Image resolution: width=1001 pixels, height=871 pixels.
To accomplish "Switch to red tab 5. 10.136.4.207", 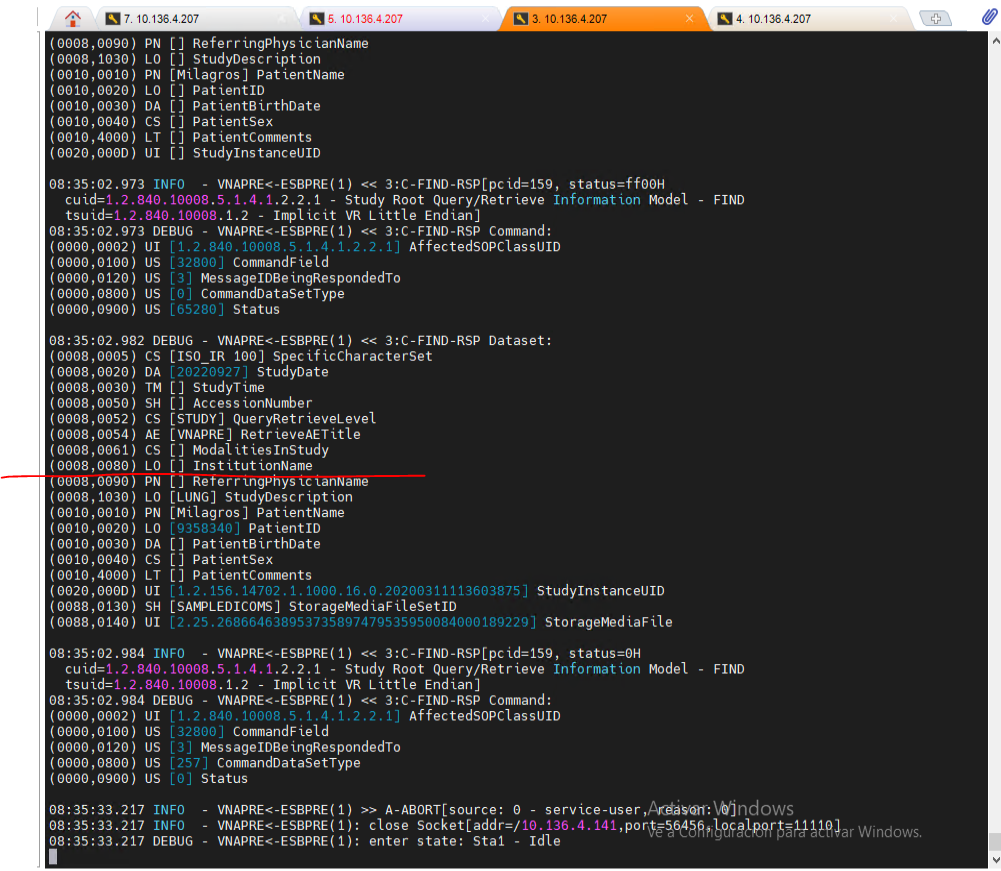I will [x=365, y=19].
